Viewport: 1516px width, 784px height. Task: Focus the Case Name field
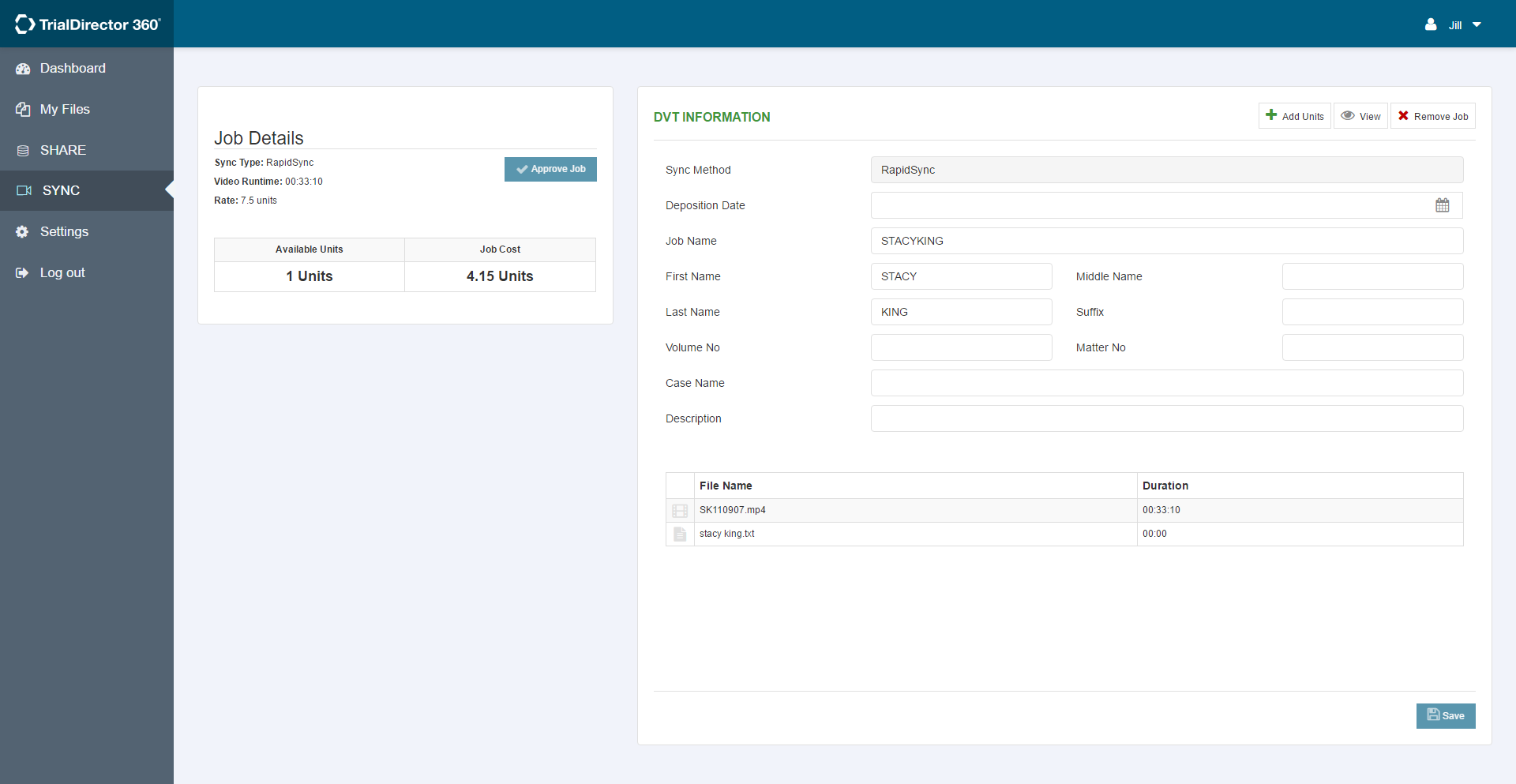tap(1167, 383)
